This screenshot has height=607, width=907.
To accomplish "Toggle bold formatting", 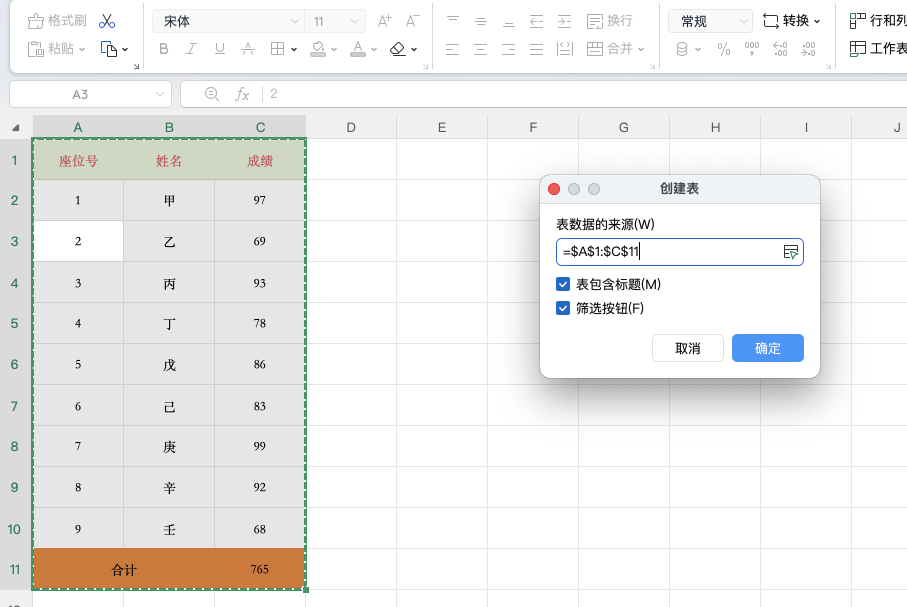I will 164,47.
